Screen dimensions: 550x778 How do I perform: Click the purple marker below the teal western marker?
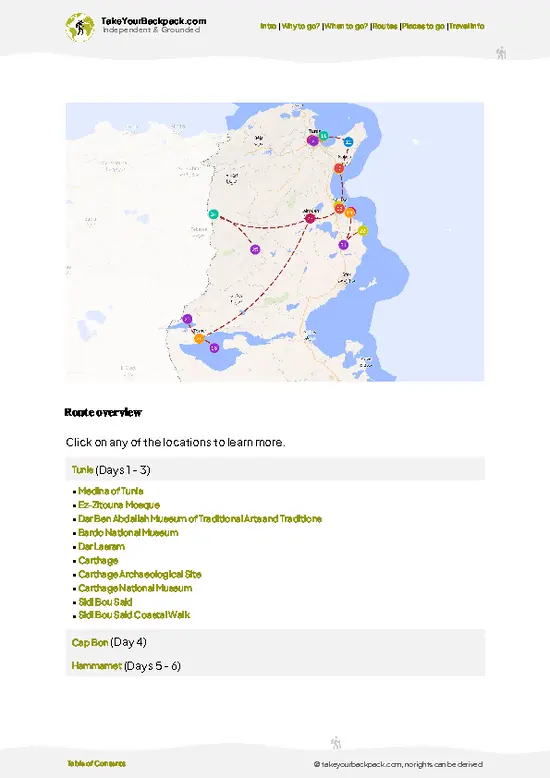point(255,249)
